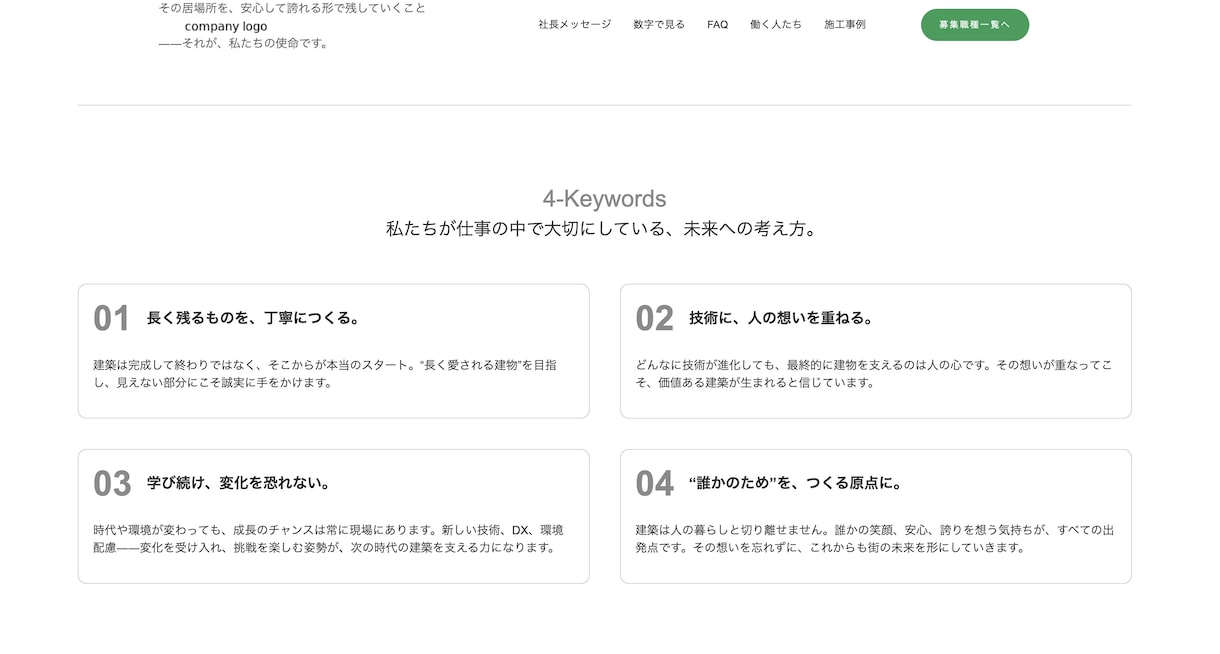Click the number 01 on the first card

(112, 319)
